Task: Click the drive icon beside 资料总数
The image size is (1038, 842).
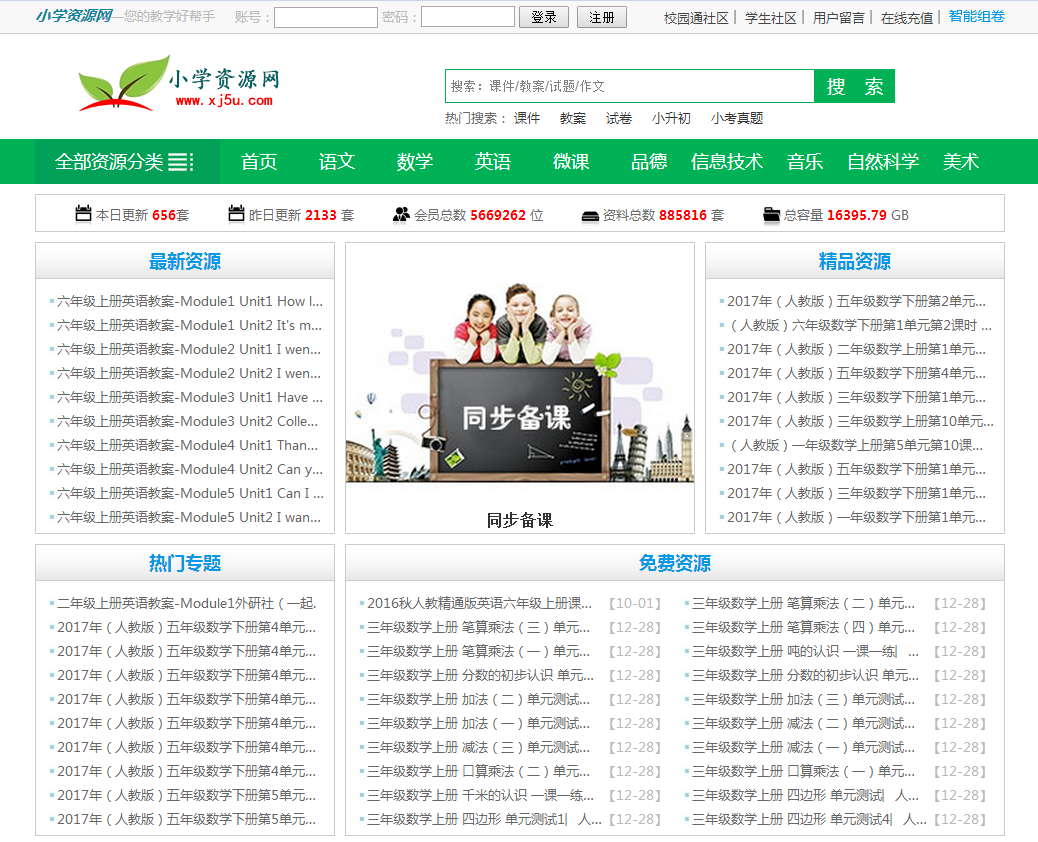Action: [x=590, y=215]
